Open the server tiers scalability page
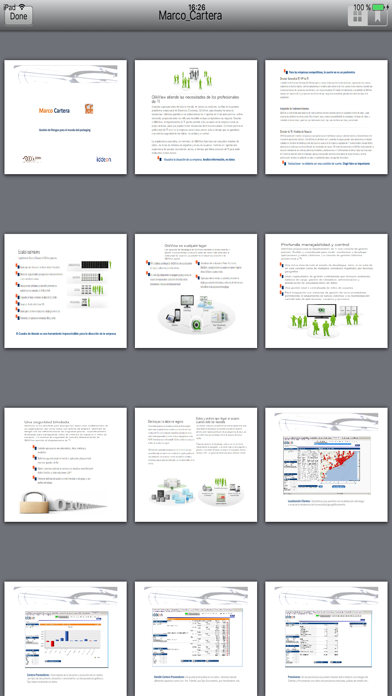The height and width of the screenshot is (696, 392). pyautogui.click(x=66, y=291)
